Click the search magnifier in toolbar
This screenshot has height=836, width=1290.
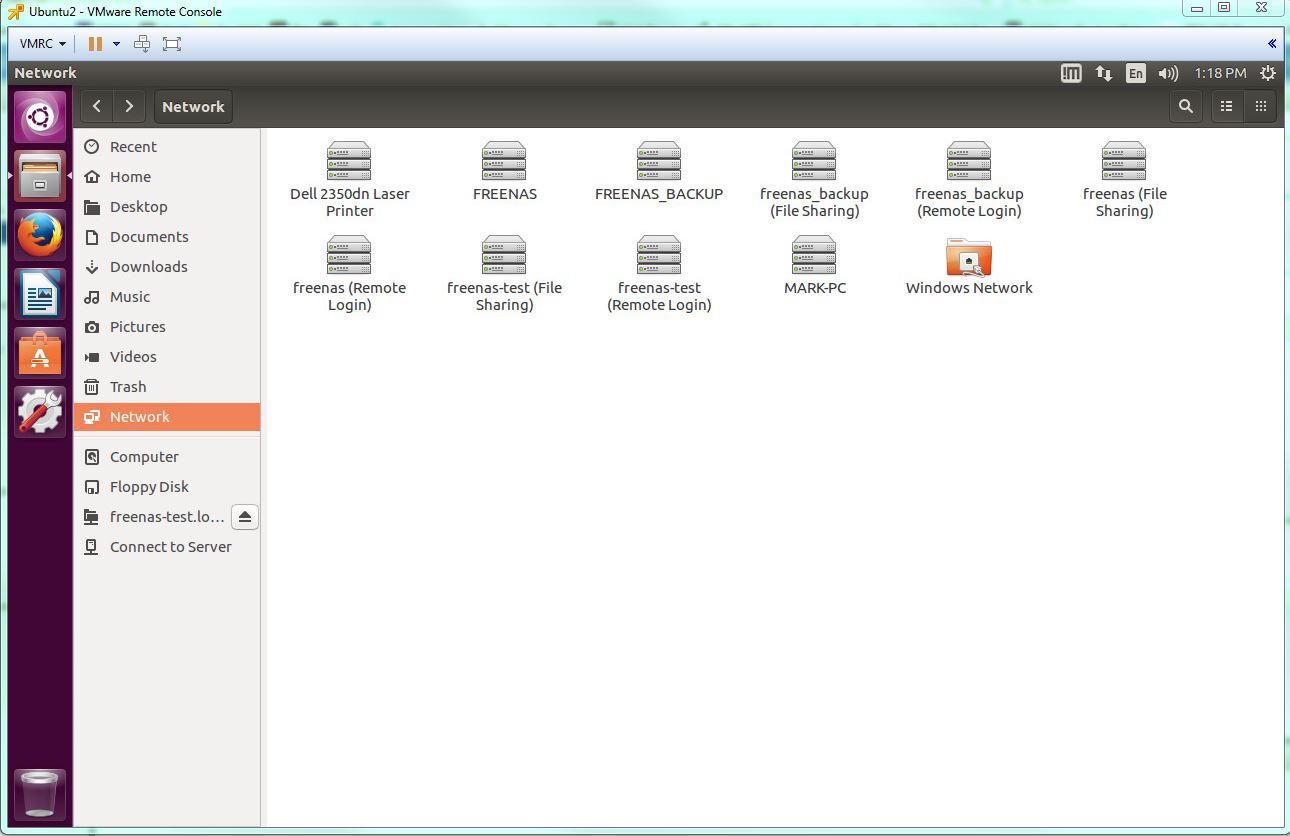1186,106
